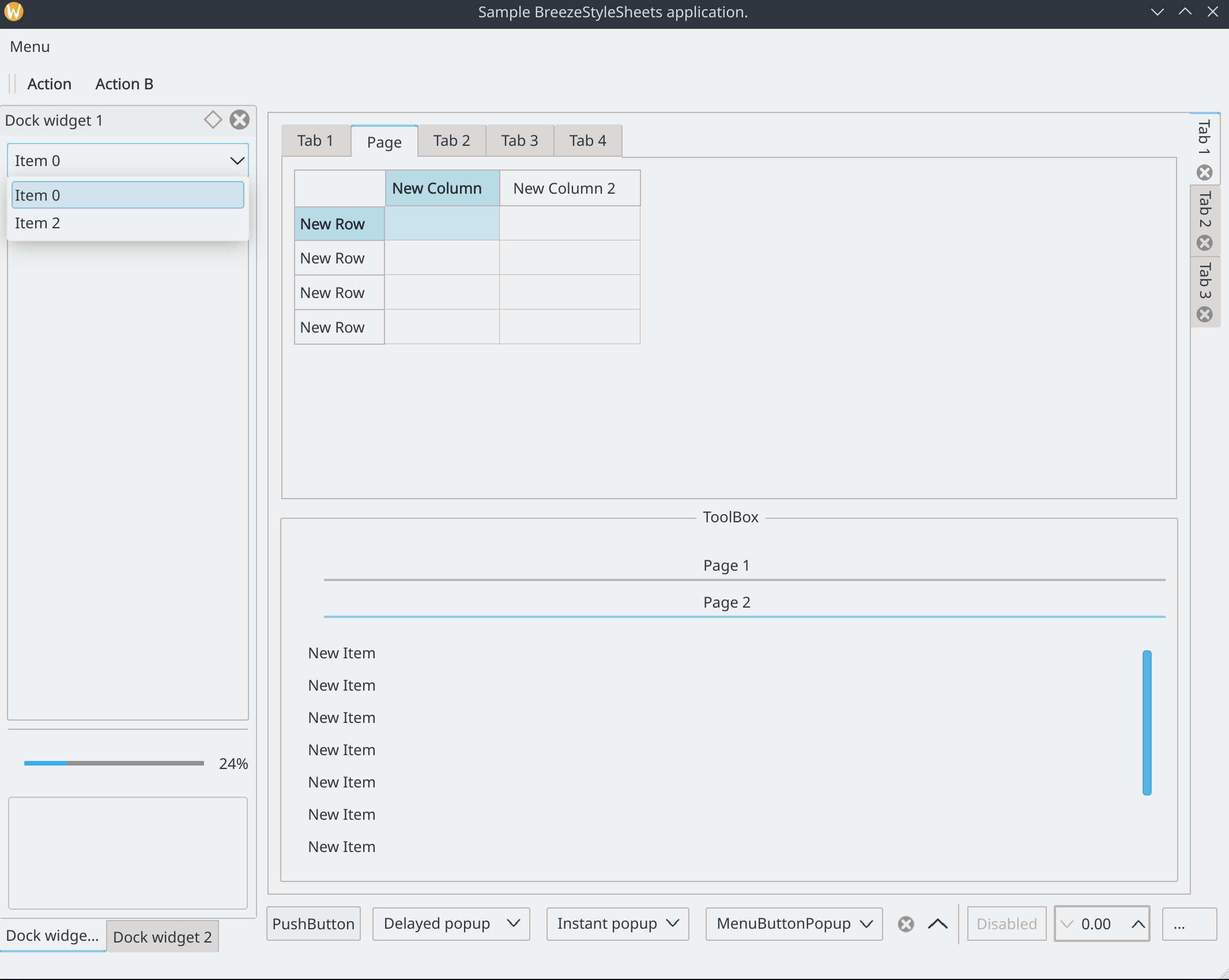Click the up arrow stepper icon
The image size is (1229, 980).
pyautogui.click(x=1138, y=924)
